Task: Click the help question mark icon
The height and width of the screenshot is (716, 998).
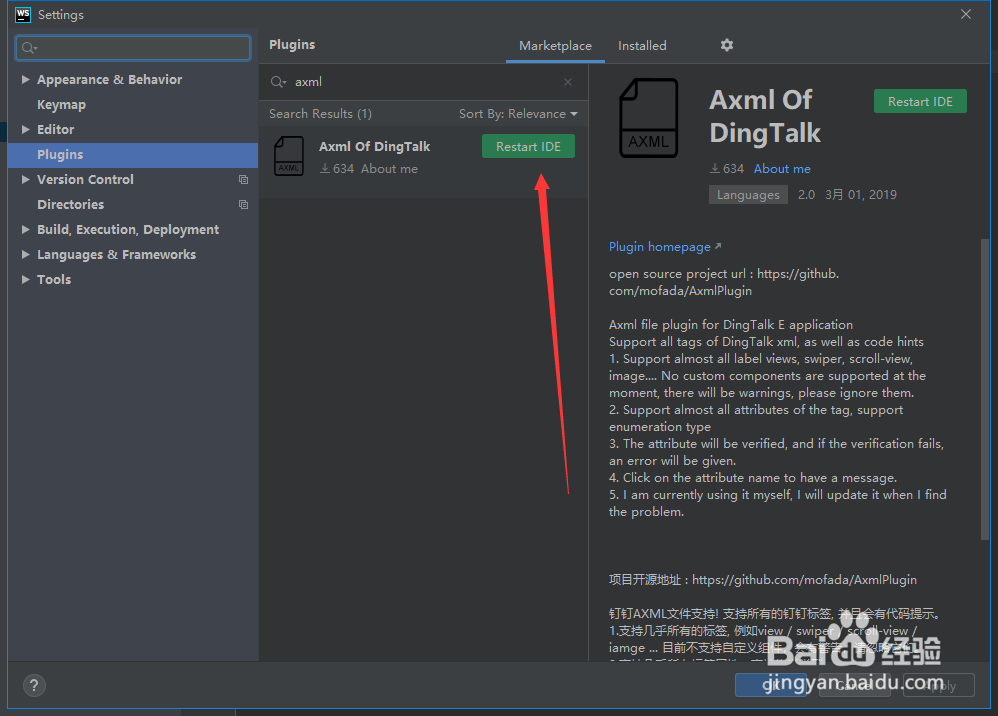Action: (x=34, y=685)
